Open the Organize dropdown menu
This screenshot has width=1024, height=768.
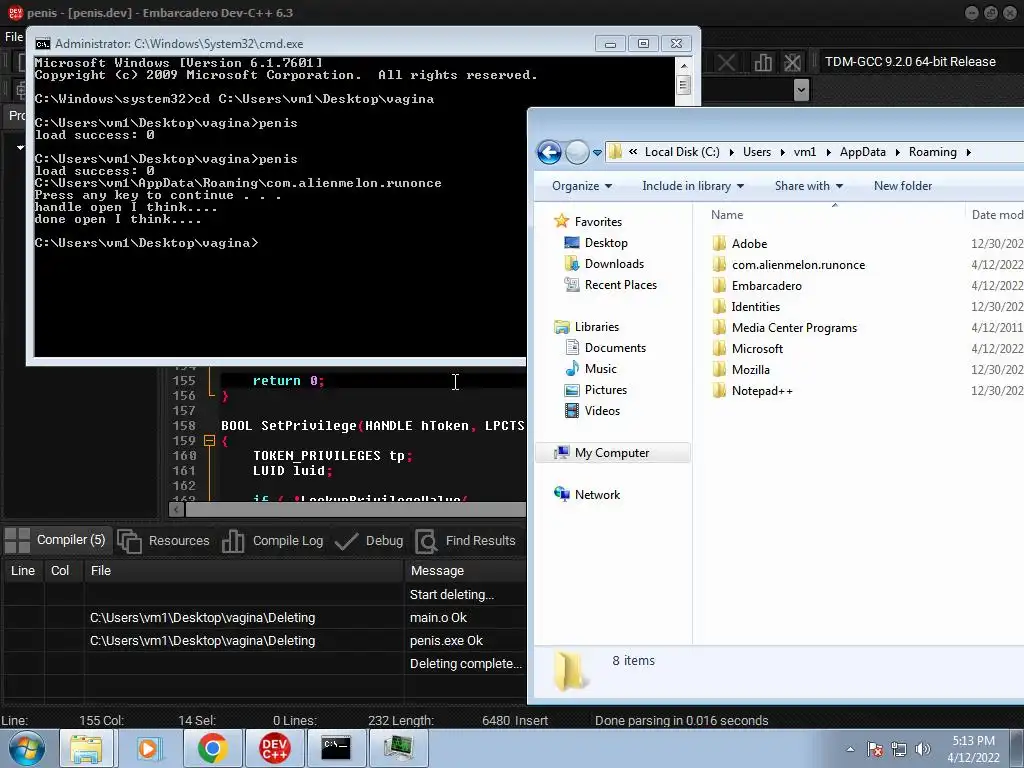pos(582,186)
